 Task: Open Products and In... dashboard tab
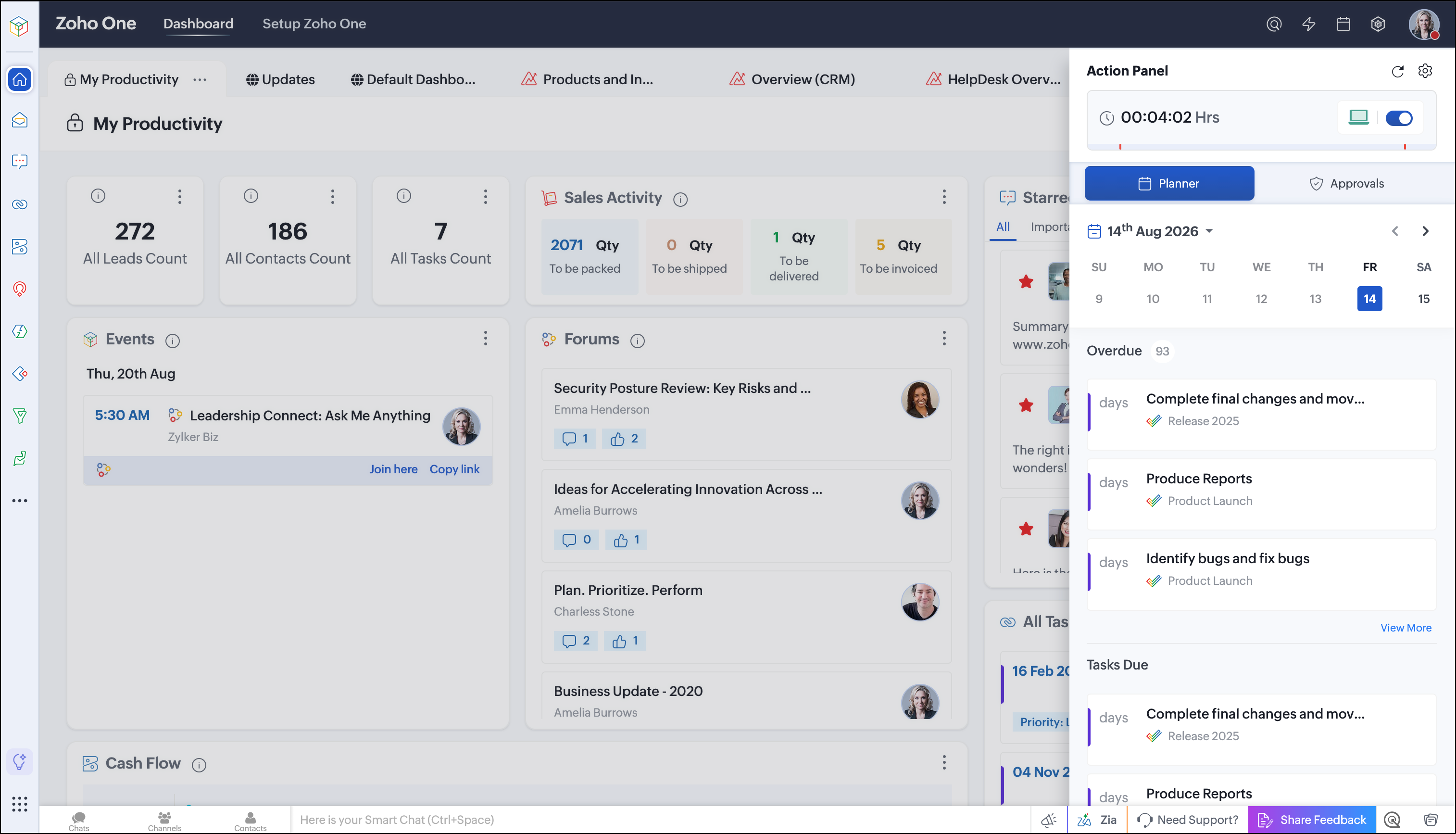[x=587, y=80]
